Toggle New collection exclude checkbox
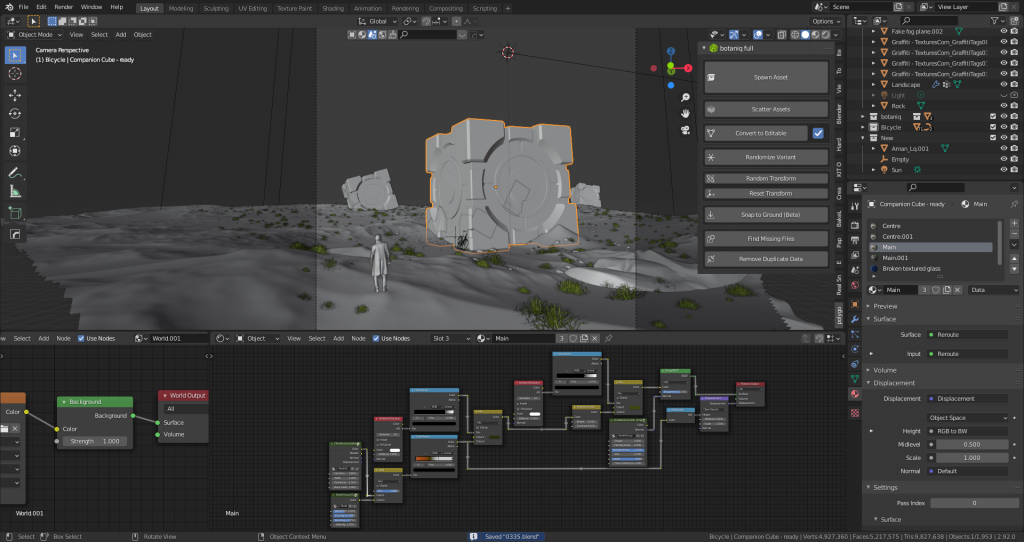Screen dimensions: 1024x542 point(993,138)
